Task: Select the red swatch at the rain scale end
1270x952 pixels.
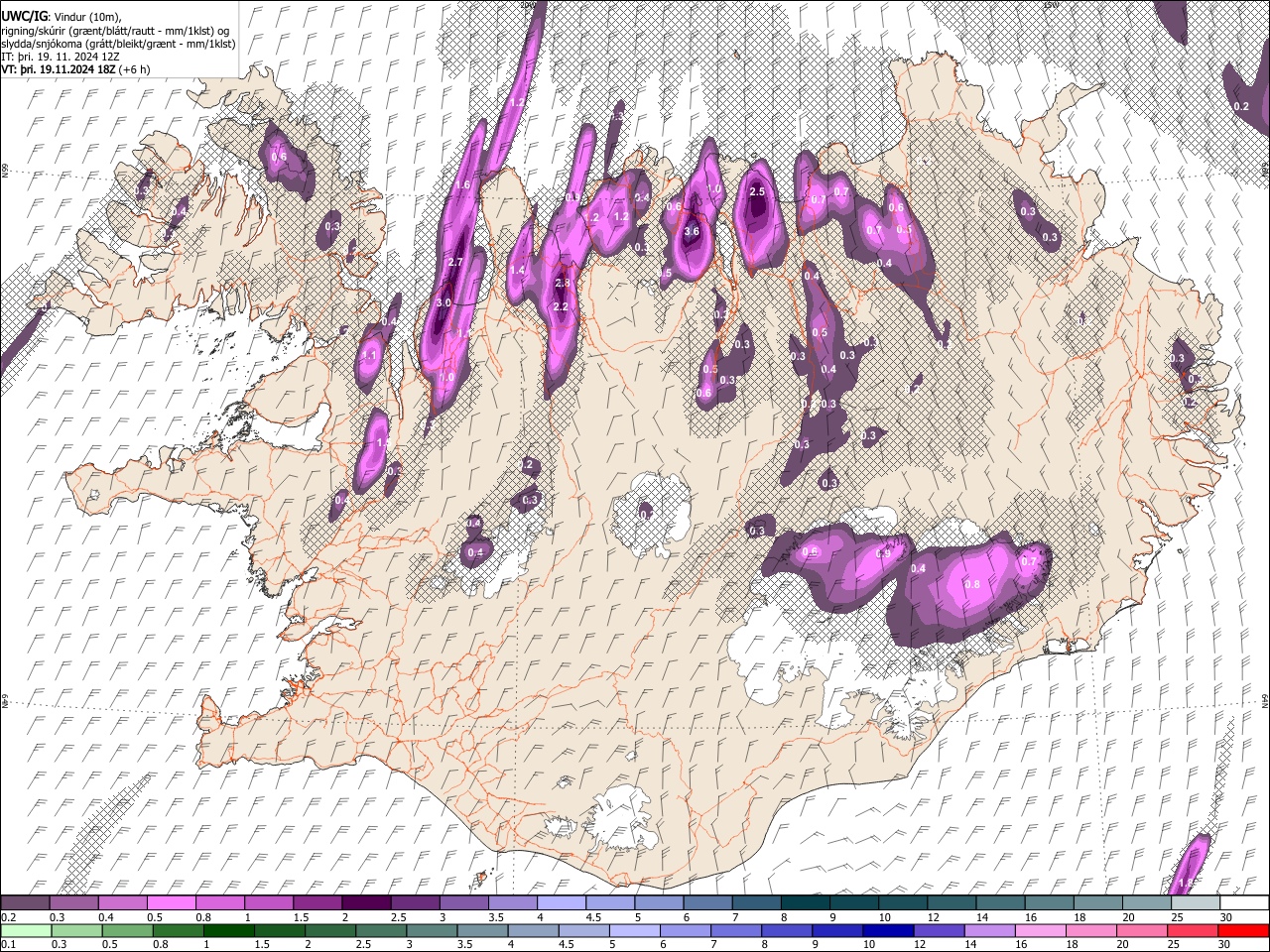Action: point(1244,930)
